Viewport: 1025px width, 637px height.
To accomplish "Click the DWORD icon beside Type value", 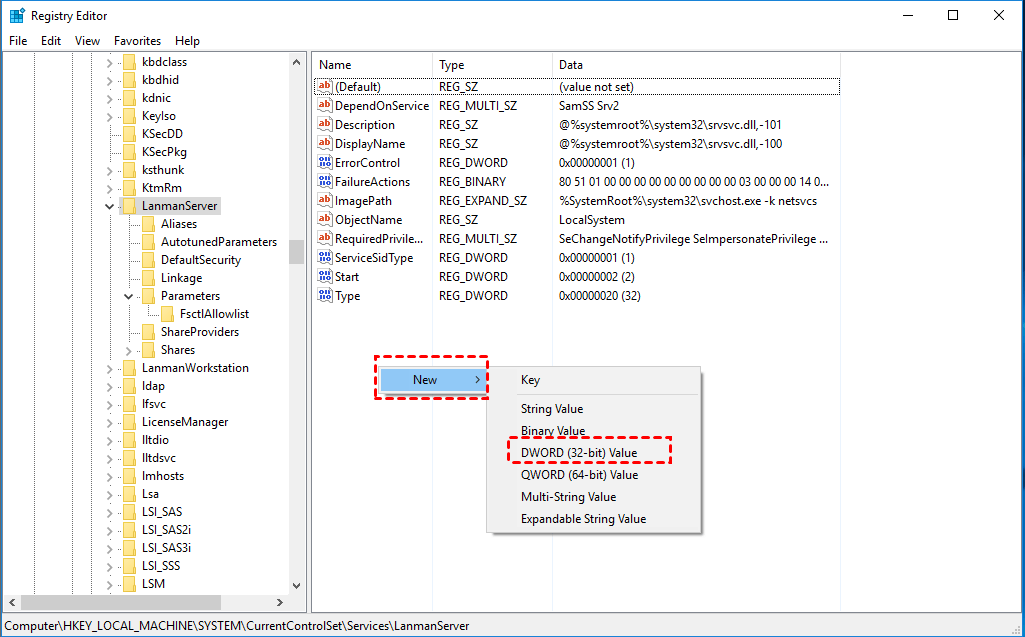I will 324,294.
